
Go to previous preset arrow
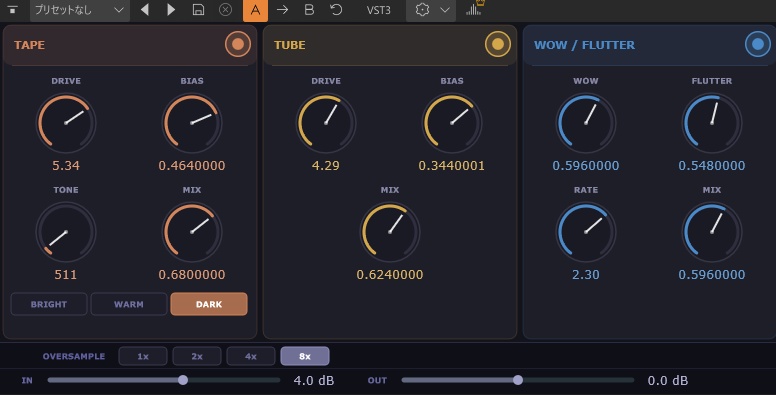(145, 10)
